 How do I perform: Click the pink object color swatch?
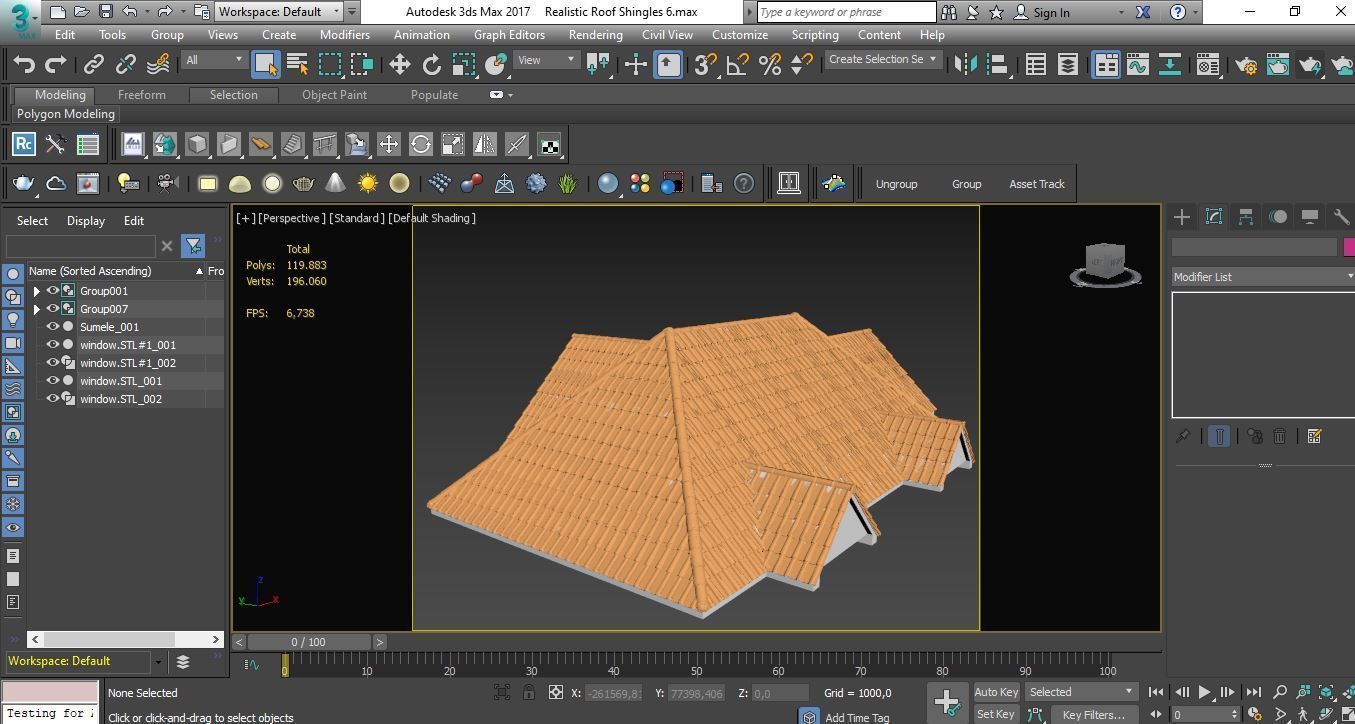coord(1349,247)
